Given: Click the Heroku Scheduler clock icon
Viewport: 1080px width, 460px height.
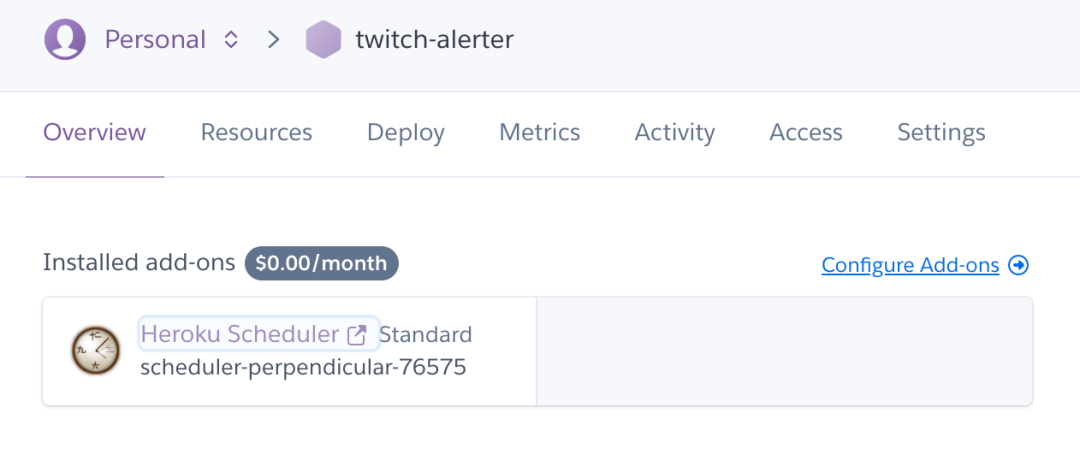Looking at the screenshot, I should point(95,351).
